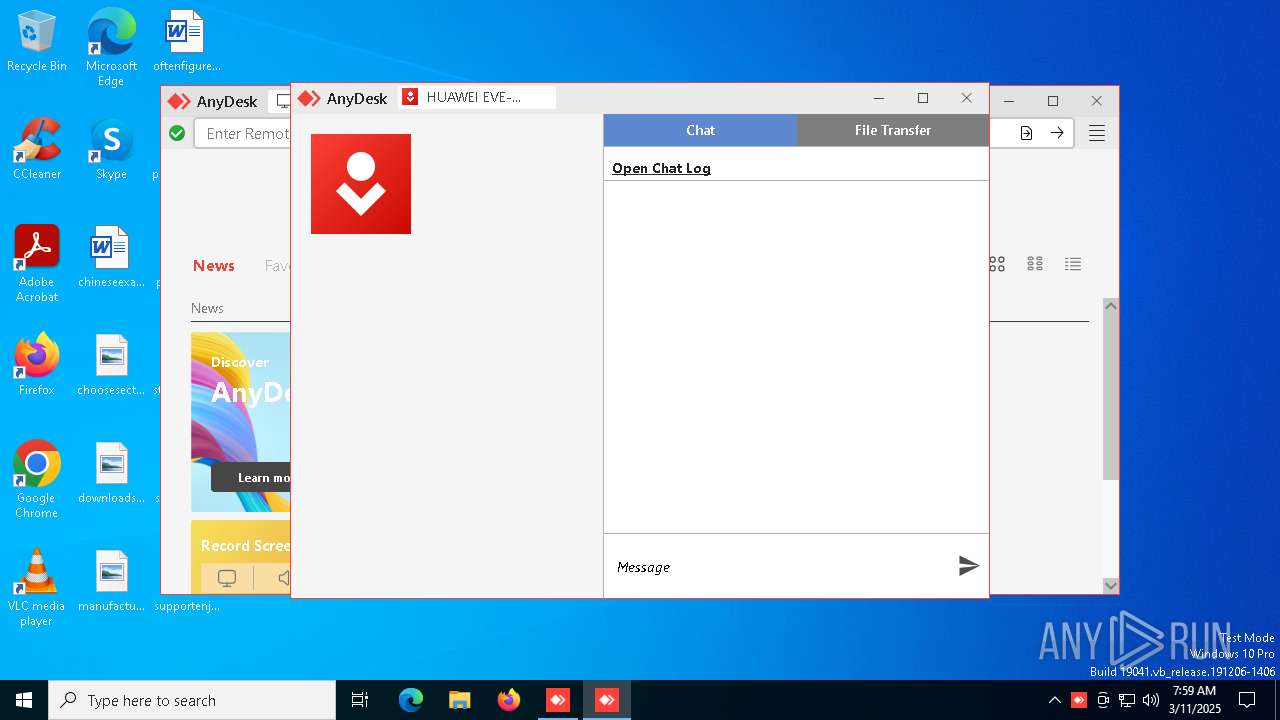Send the chat message with arrow icon
The image size is (1280, 720).
coord(968,566)
